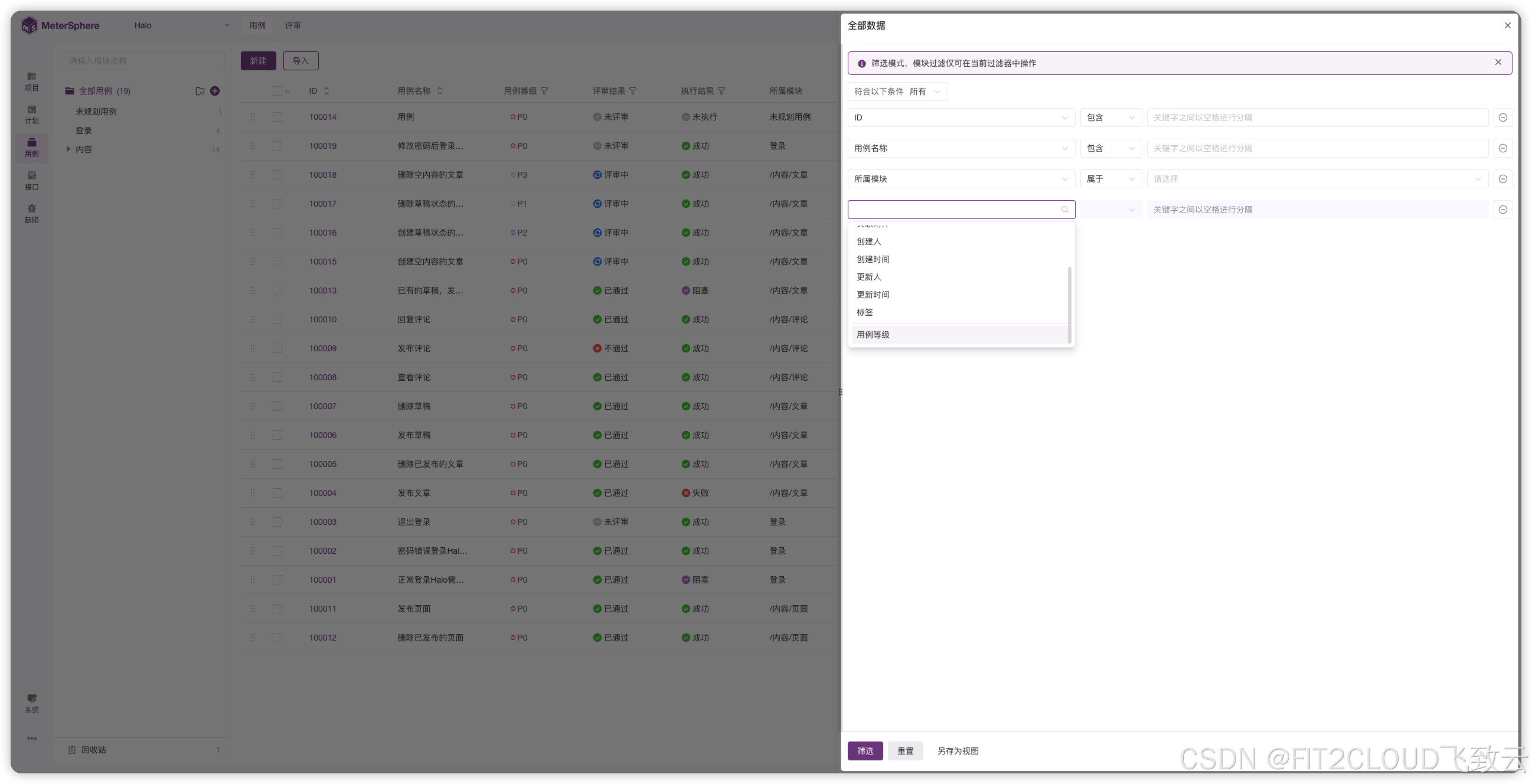The image size is (1532, 784).
Task: Click the 用例等级 column filter icon
Action: tap(544, 91)
